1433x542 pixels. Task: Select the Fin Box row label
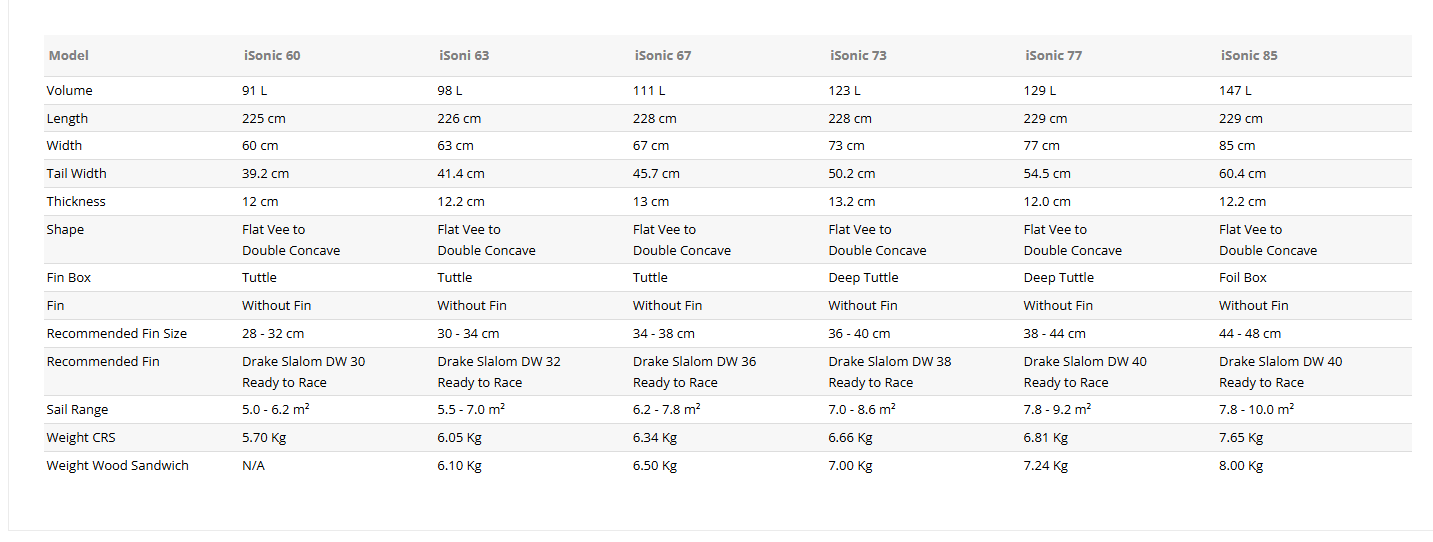[68, 278]
